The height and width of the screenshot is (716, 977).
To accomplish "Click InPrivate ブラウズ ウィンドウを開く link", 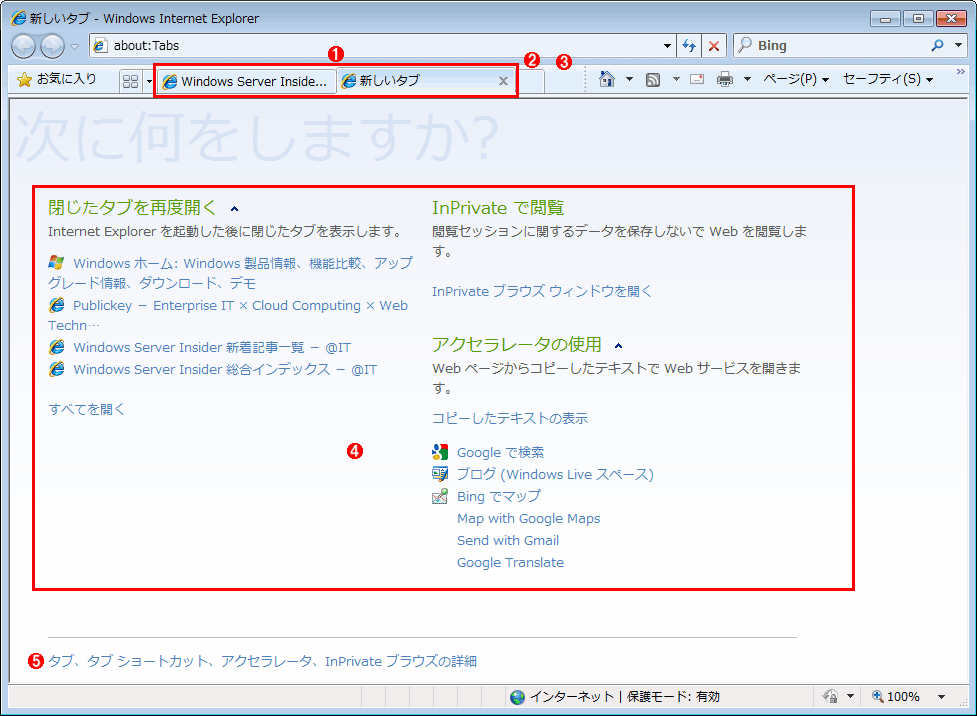I will click(542, 291).
